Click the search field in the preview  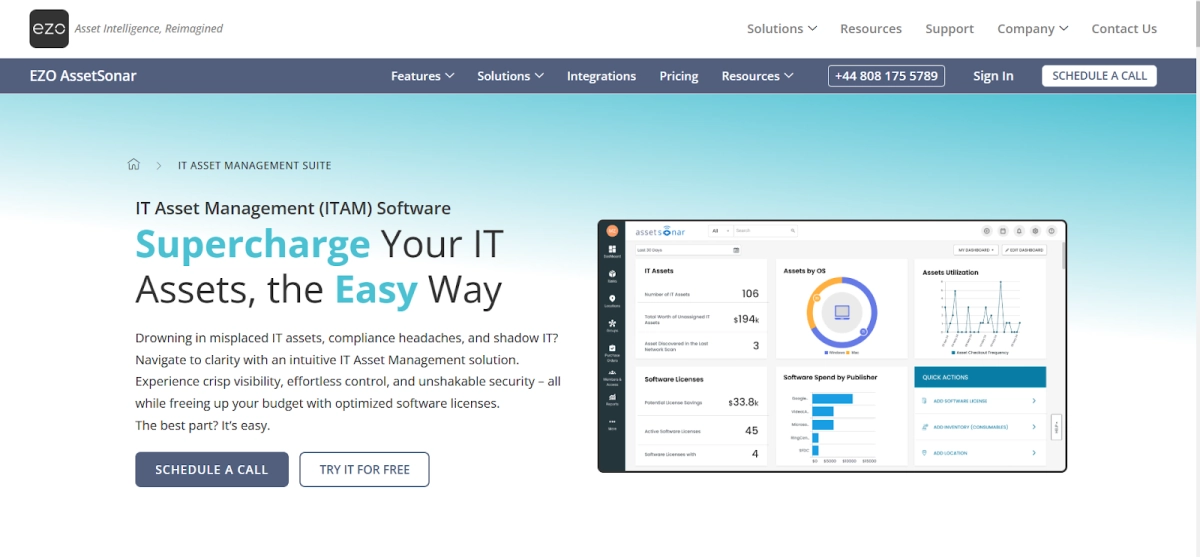pyautogui.click(x=766, y=230)
